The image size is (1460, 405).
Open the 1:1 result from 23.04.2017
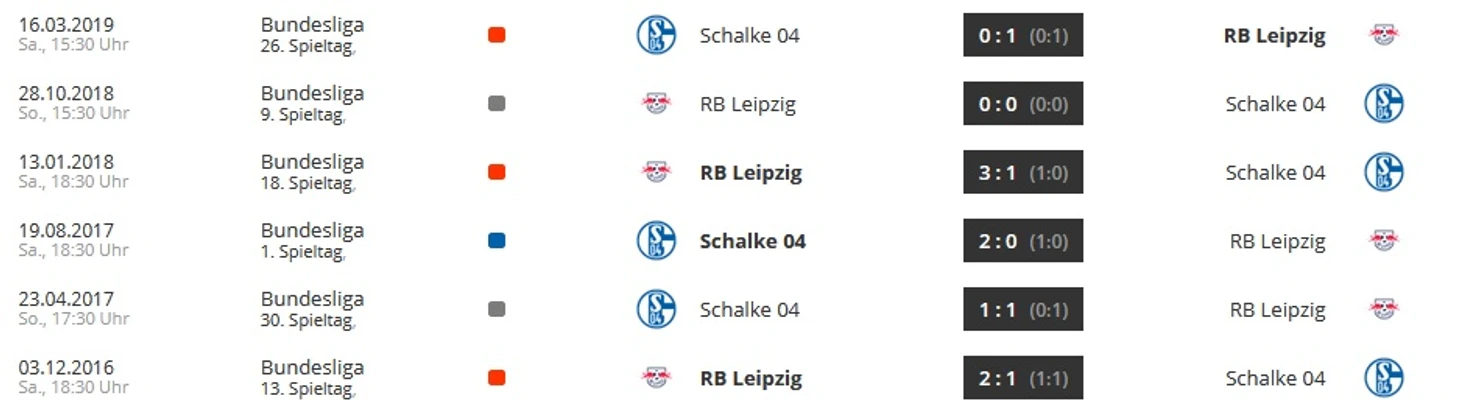(1023, 309)
